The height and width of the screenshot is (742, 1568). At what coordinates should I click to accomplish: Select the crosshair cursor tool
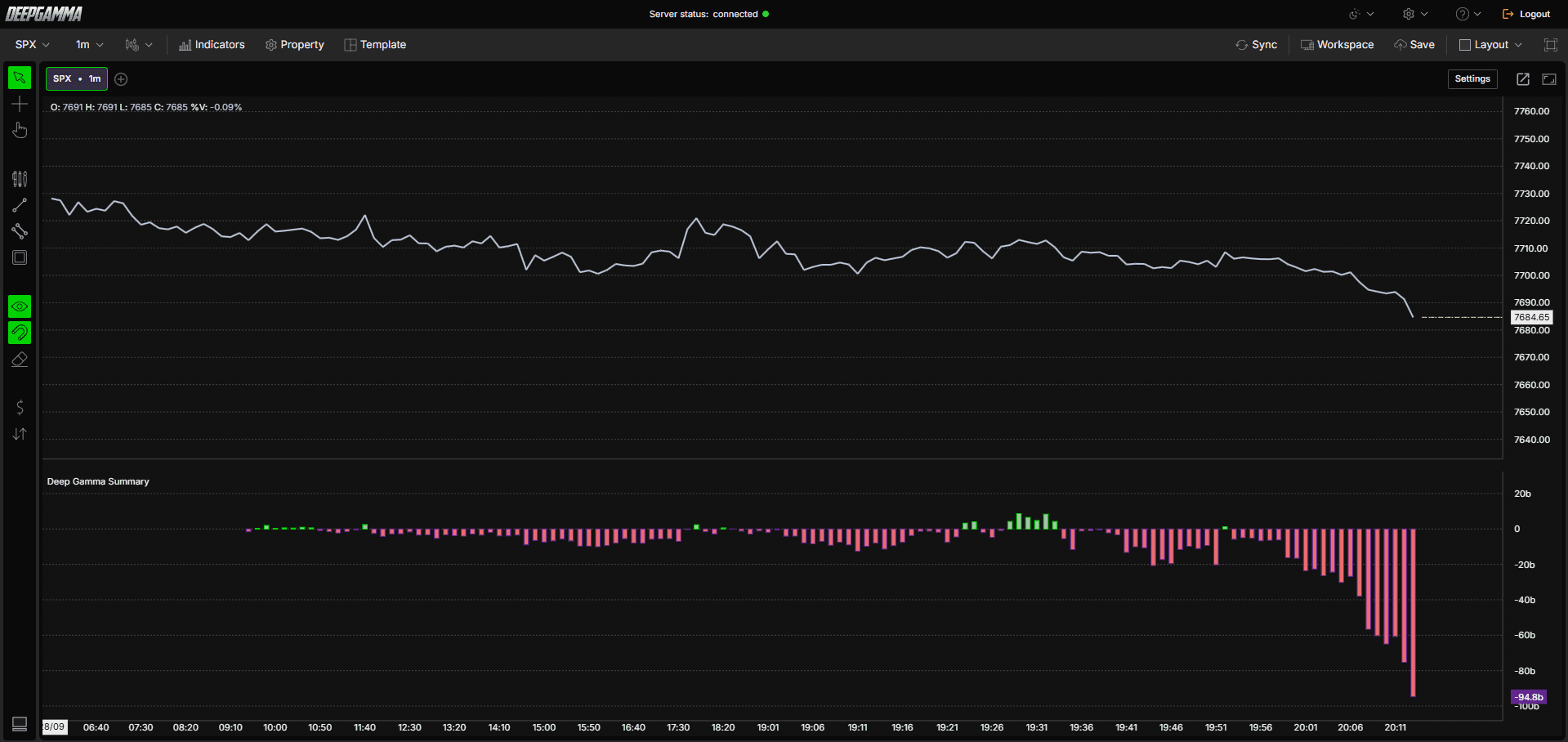pyautogui.click(x=20, y=104)
